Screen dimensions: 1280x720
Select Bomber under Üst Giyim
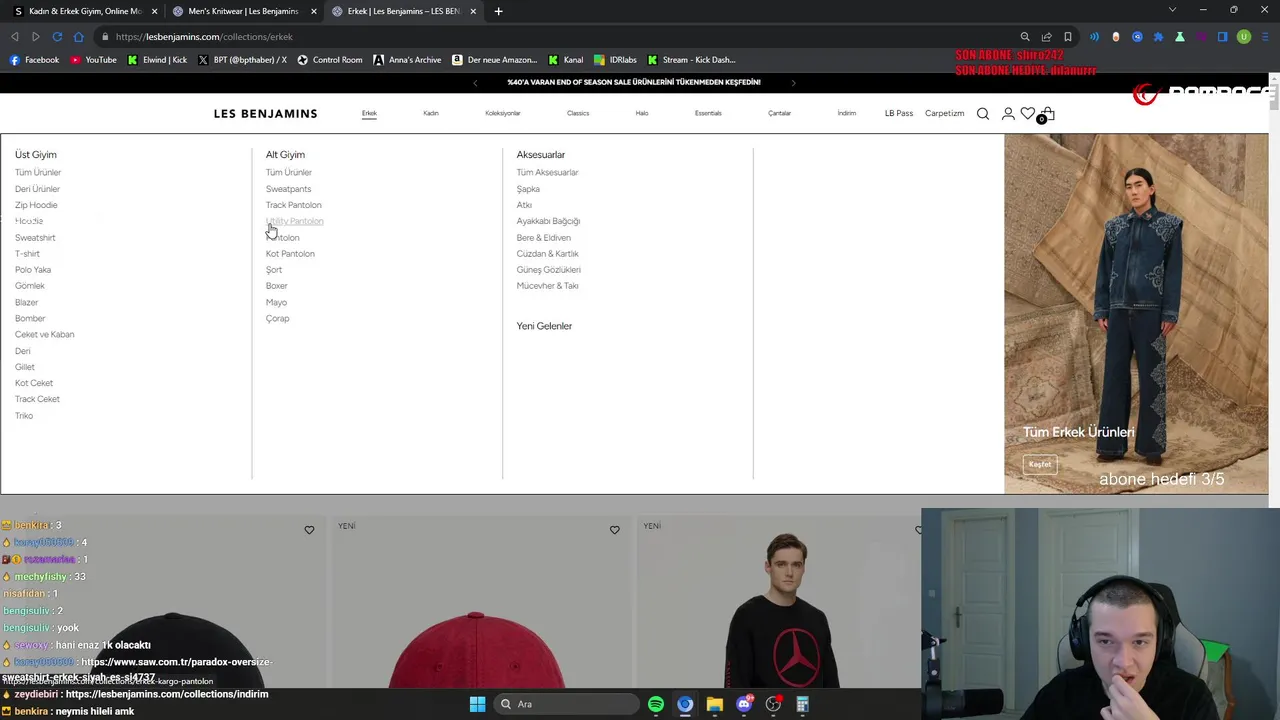click(x=30, y=318)
